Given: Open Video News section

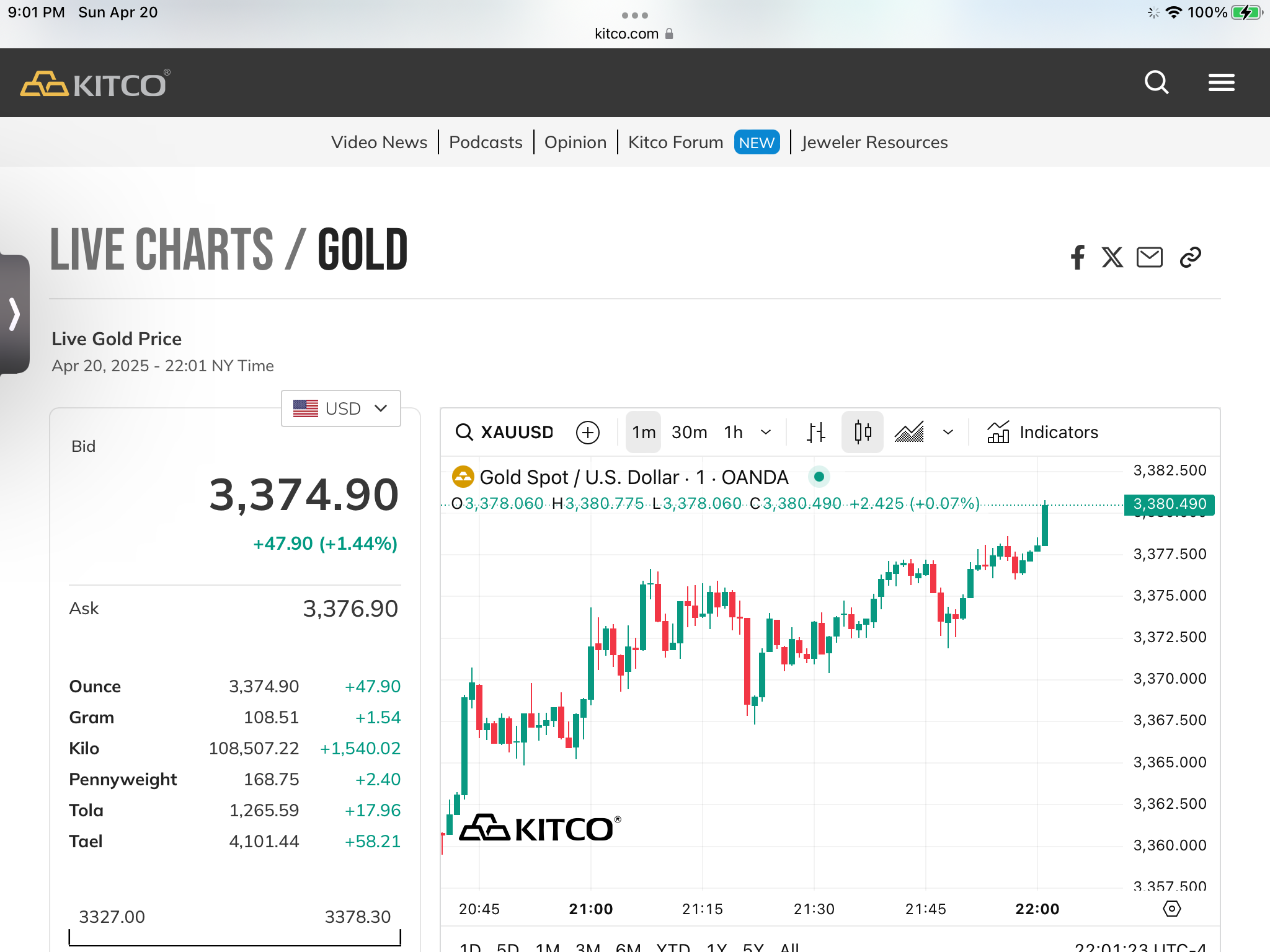Looking at the screenshot, I should 379,142.
